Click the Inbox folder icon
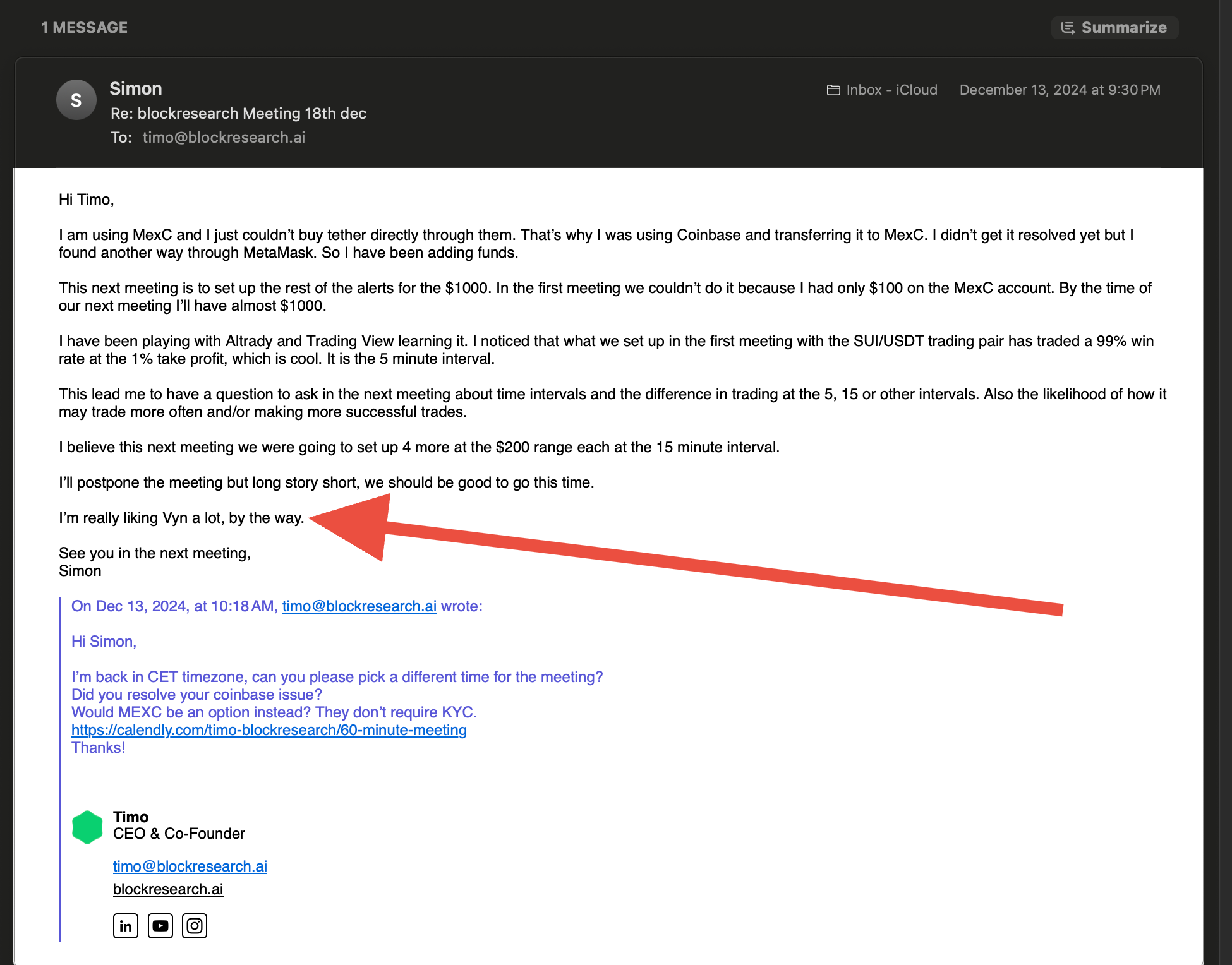The image size is (1232, 965). click(x=833, y=90)
